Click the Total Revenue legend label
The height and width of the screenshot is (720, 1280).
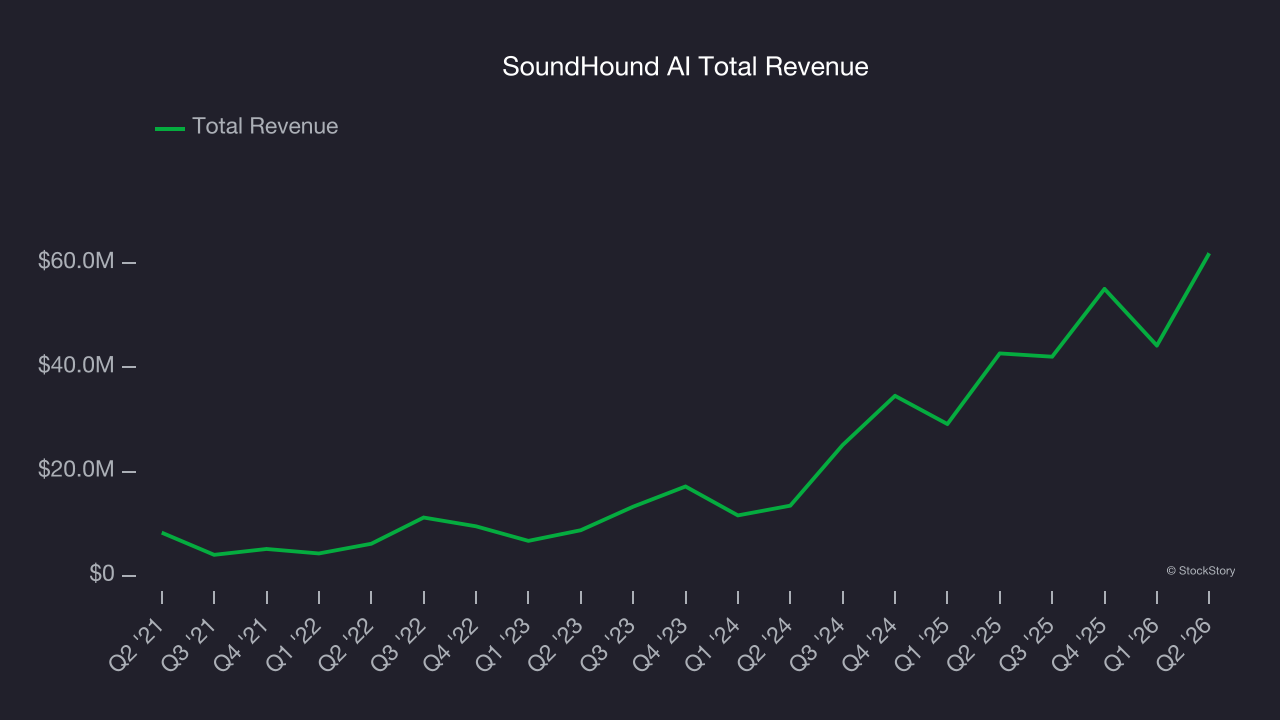point(265,126)
